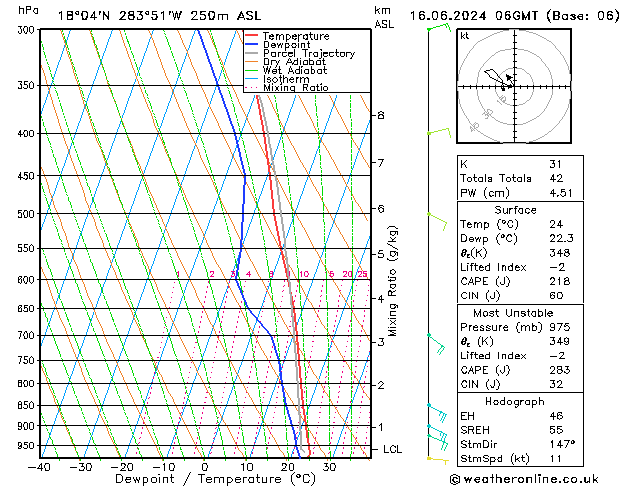Viewport: 629px width, 486px height.
Task: Click the station coordinates "18°04'N 283°51'W 250m ASL"
Action: pyautogui.click(x=159, y=16)
